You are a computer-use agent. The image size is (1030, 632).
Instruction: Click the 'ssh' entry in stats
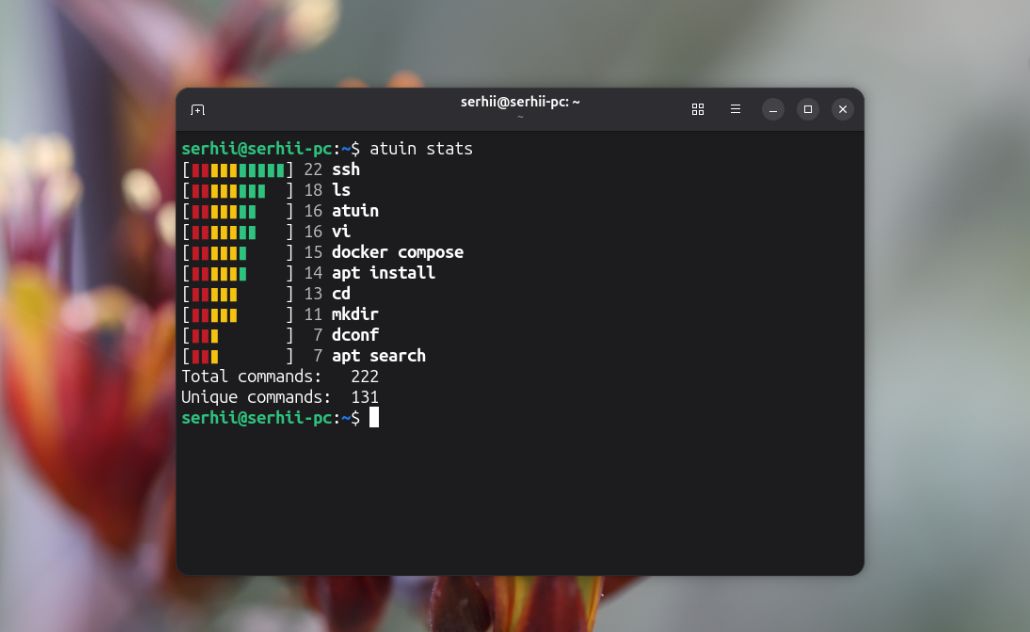click(346, 170)
